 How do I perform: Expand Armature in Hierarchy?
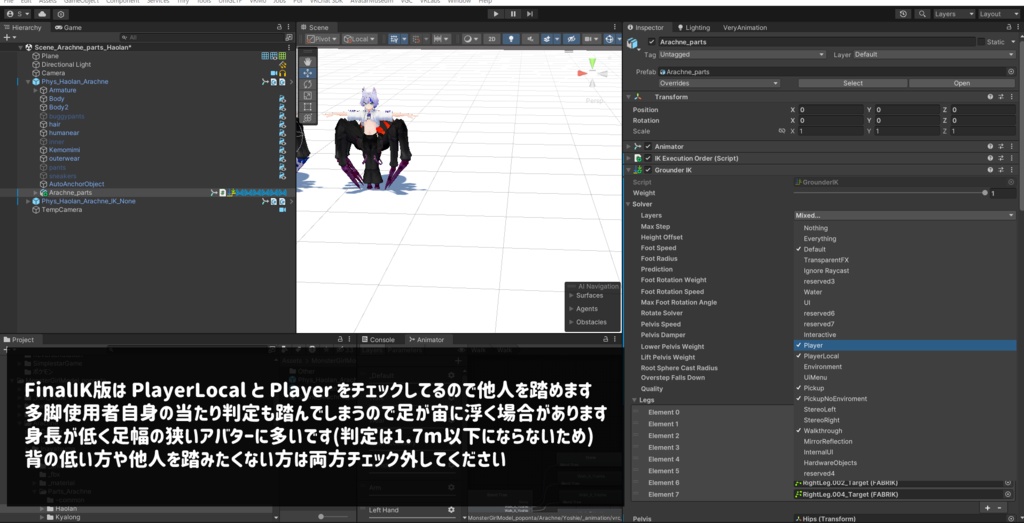[x=35, y=90]
